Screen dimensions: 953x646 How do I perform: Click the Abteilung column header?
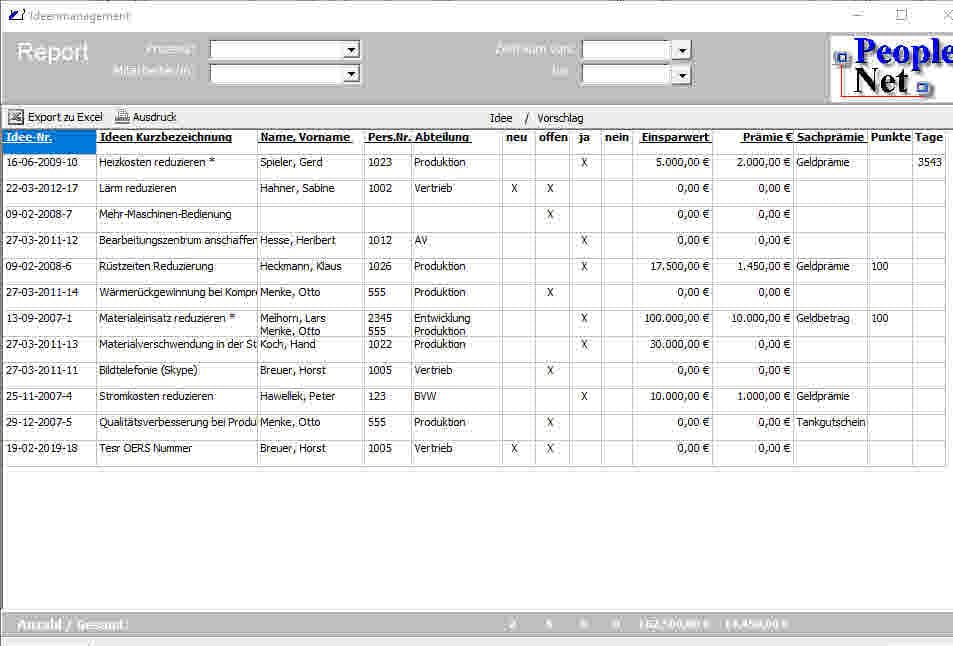pos(442,137)
